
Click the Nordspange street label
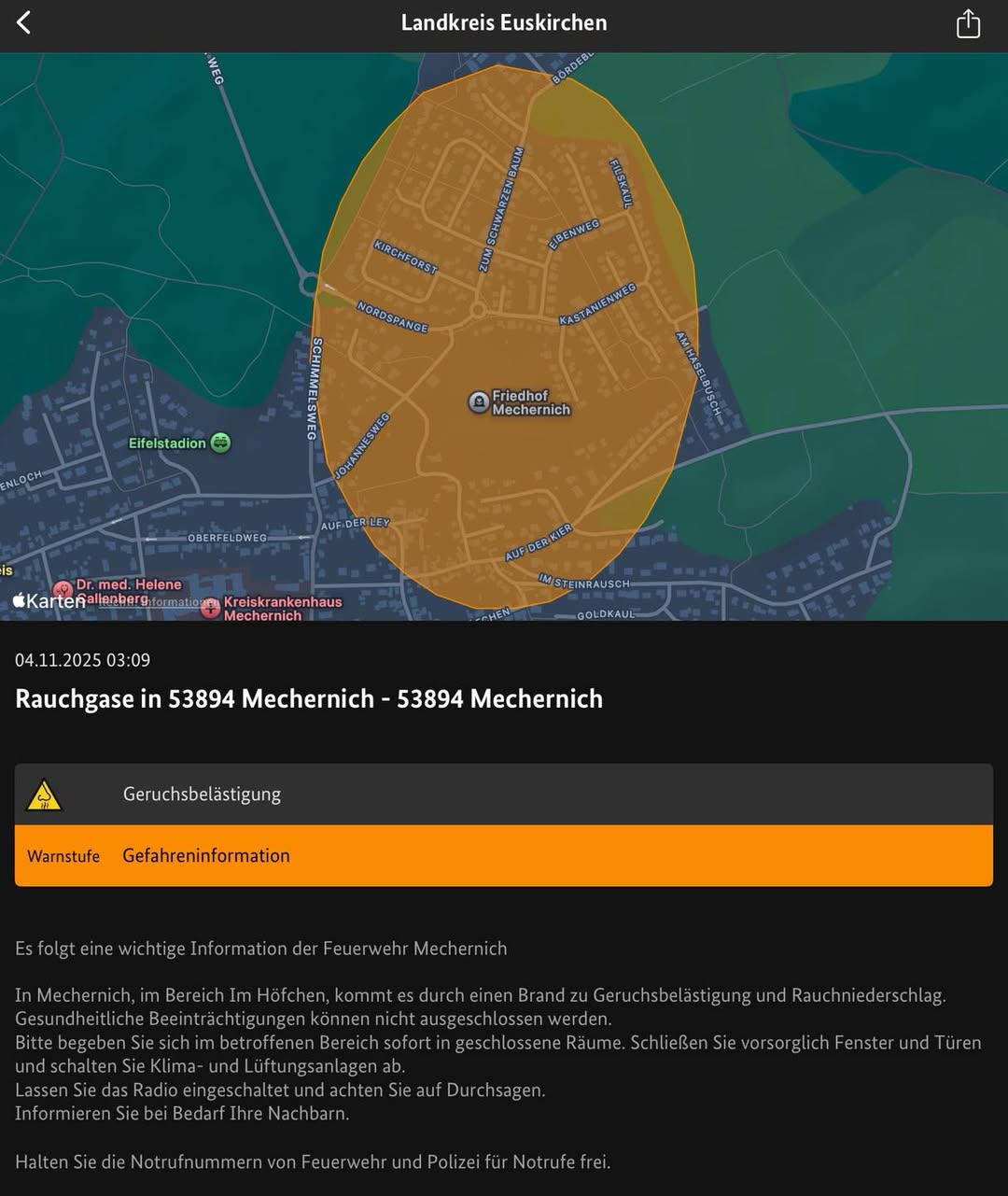pos(393,317)
